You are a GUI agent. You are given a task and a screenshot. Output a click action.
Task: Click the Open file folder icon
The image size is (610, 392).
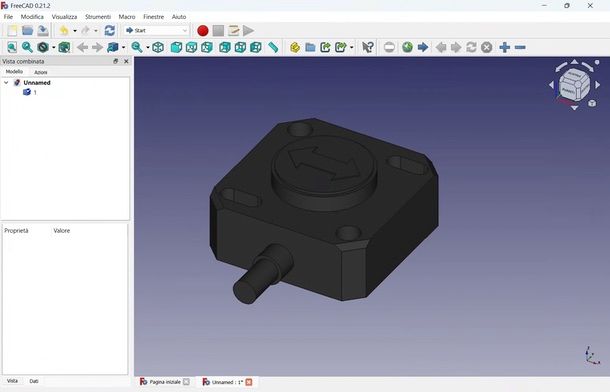[x=28, y=31]
